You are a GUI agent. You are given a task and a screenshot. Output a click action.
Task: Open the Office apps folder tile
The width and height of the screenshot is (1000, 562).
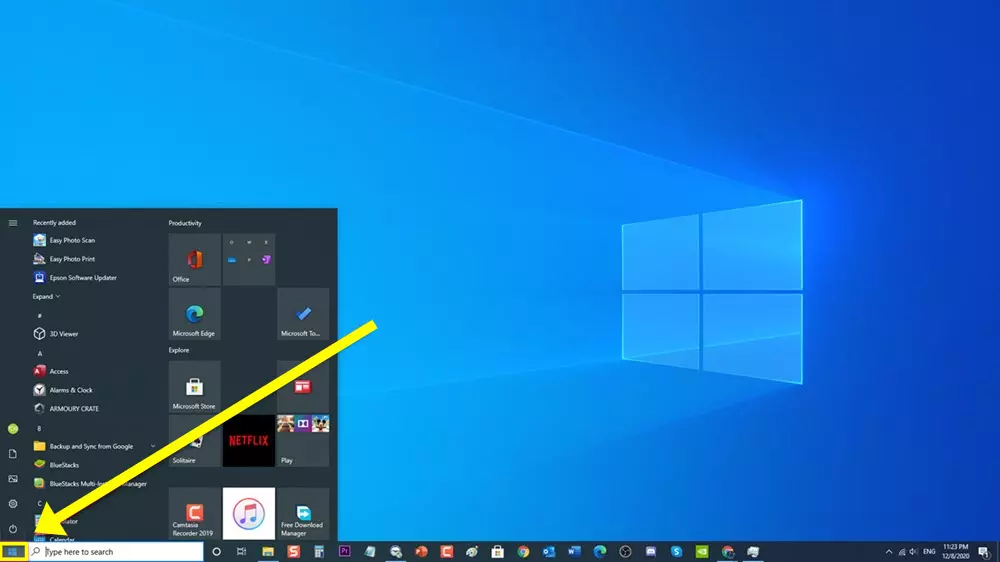[x=249, y=259]
